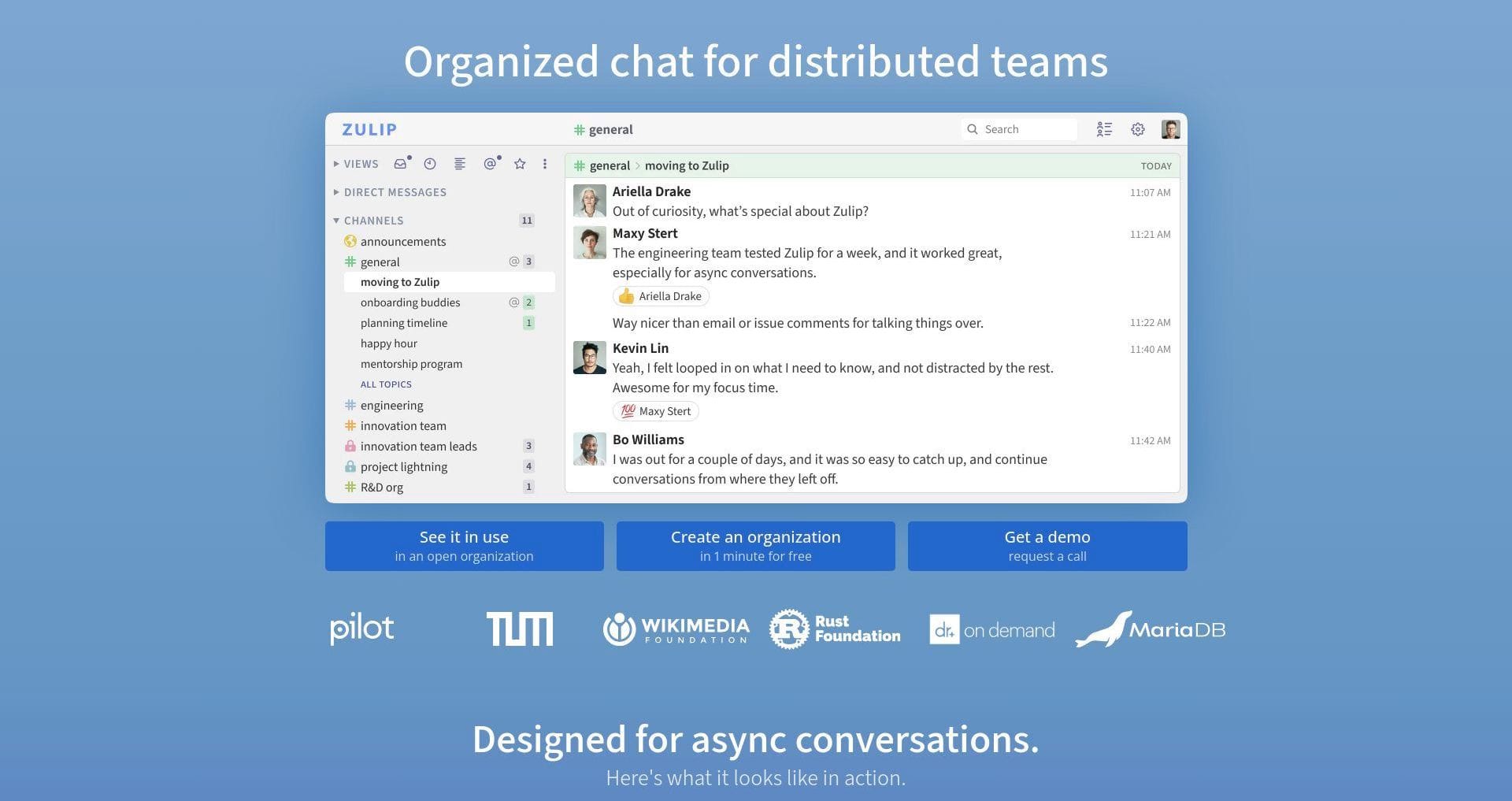
Task: Click the TODAY date label
Action: coord(1156,166)
